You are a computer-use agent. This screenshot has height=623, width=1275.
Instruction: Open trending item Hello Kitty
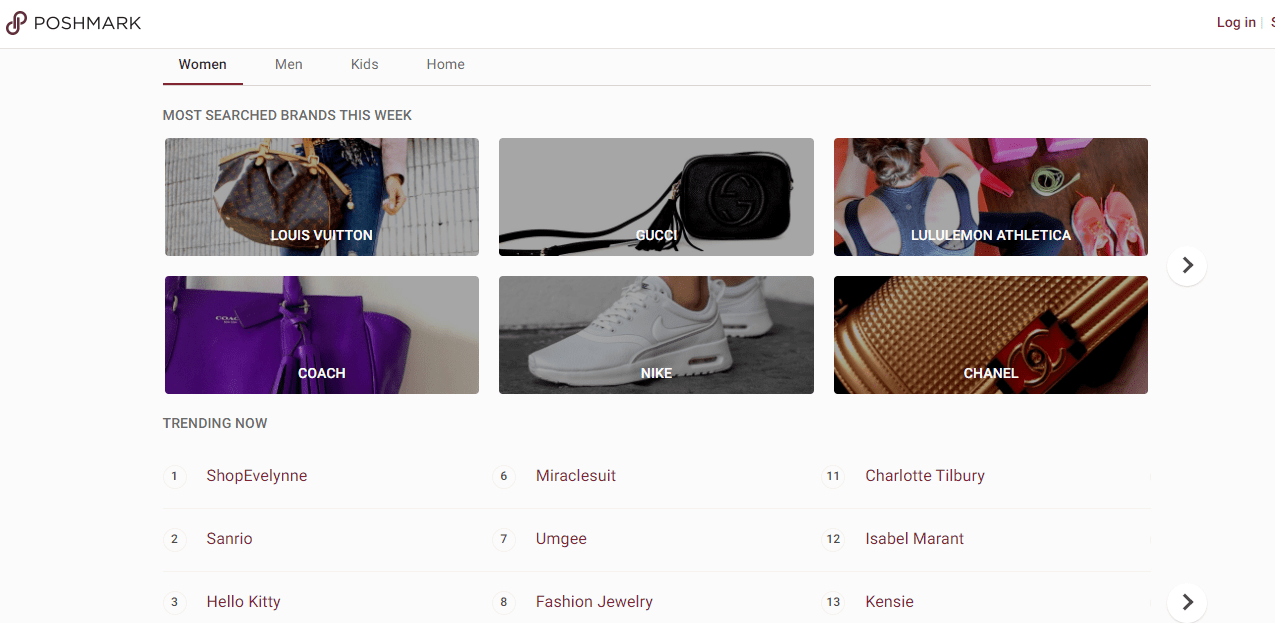[244, 602]
